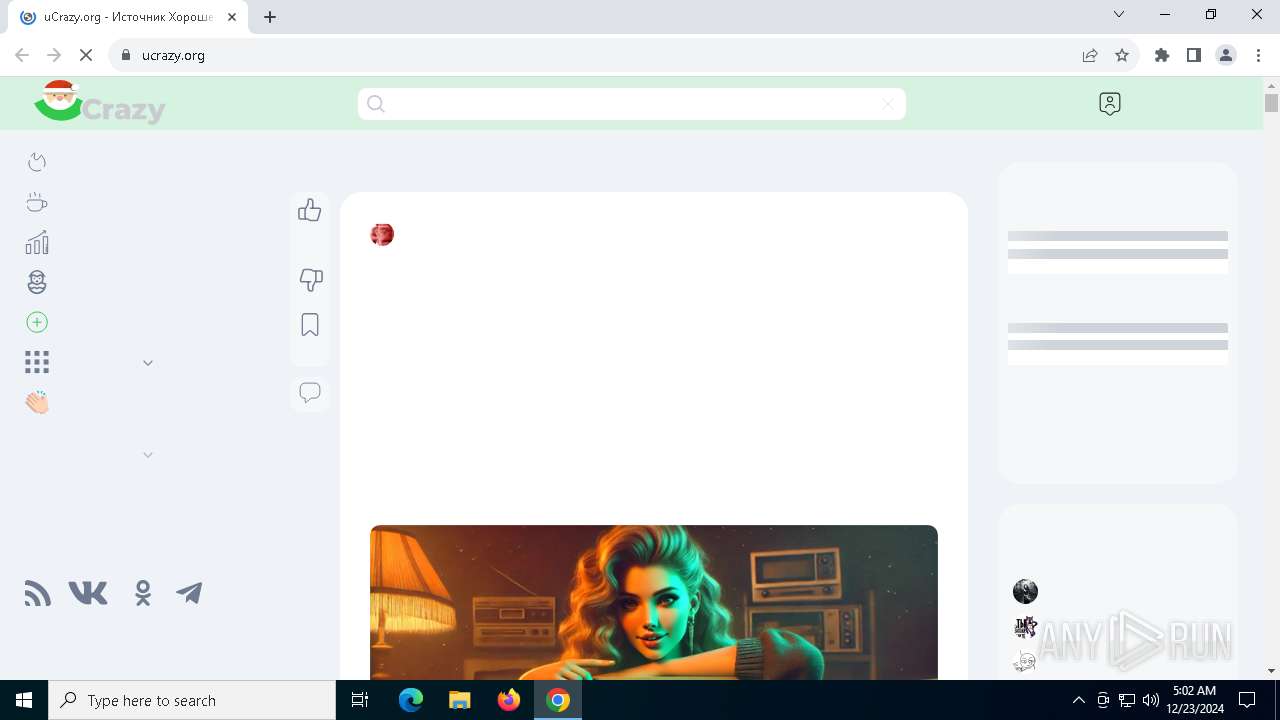Select the uCrazy.org tab

click(127, 17)
